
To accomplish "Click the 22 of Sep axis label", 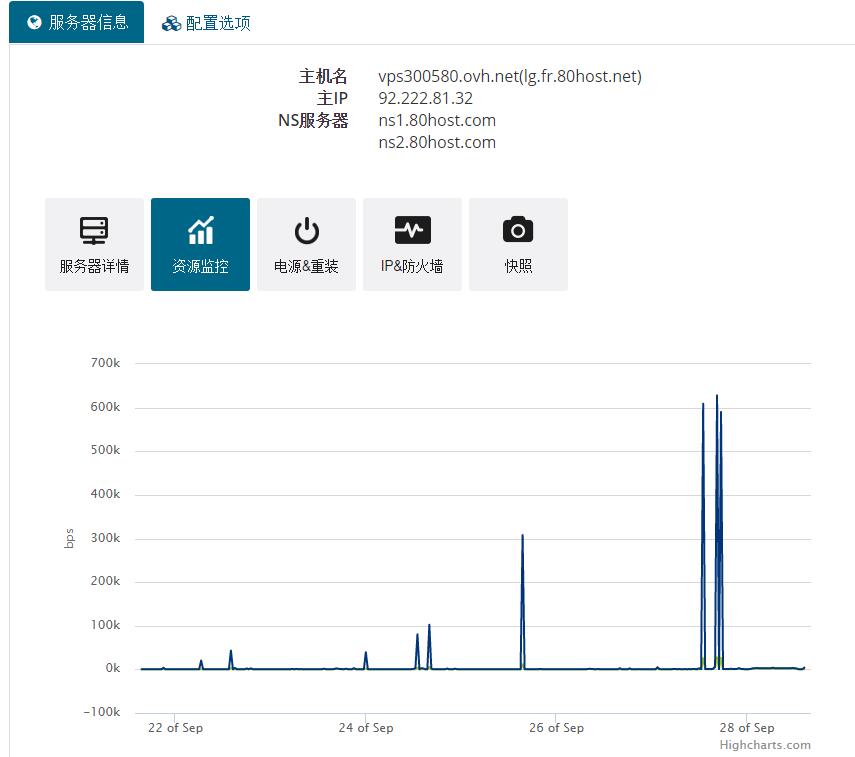I will click(x=175, y=728).
